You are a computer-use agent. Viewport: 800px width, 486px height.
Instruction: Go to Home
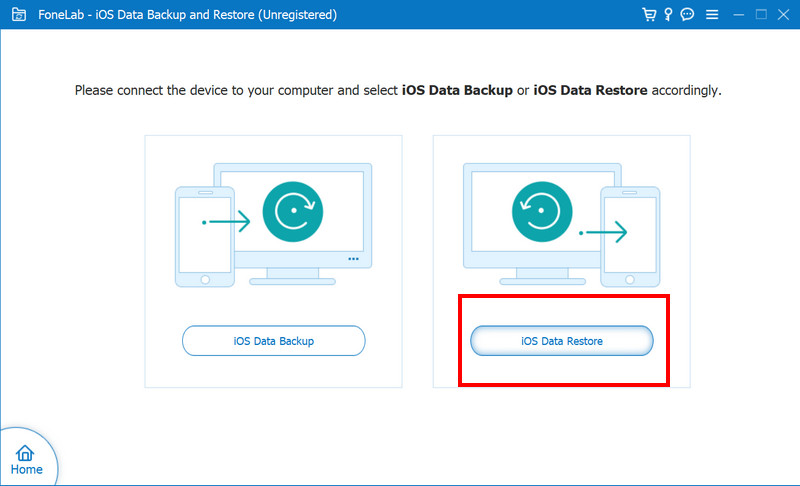point(27,460)
